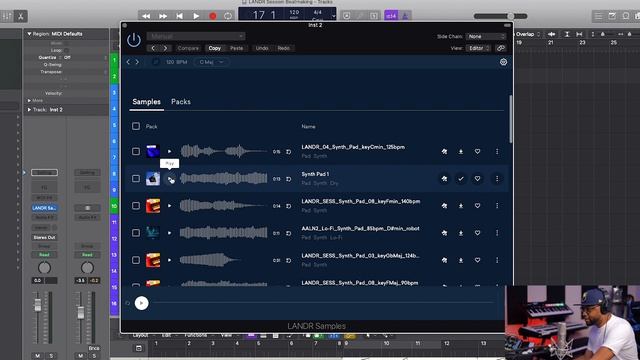Viewport: 640px width, 360px height.
Task: Click the Paste button in plugin header
Action: [236, 48]
